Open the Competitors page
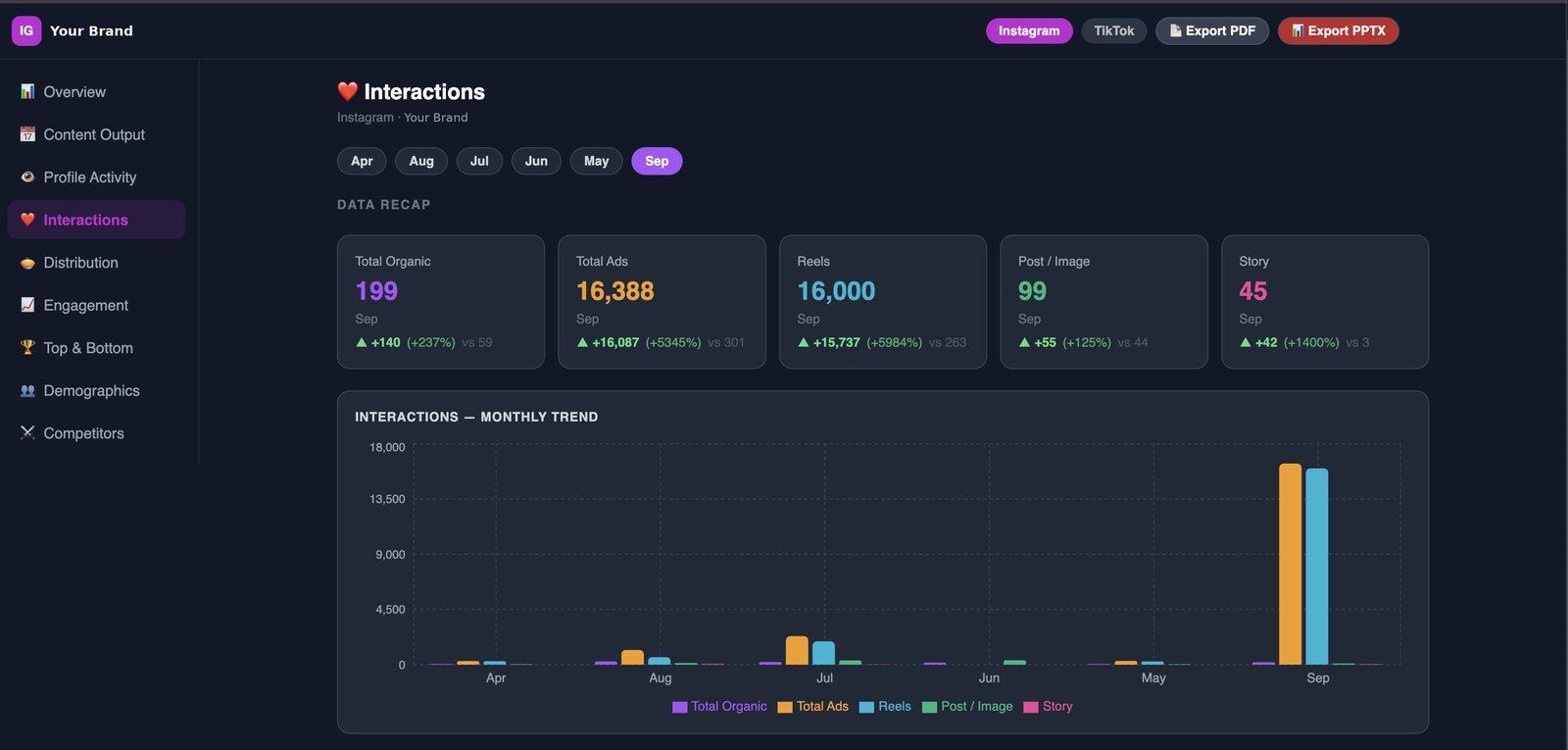Image resolution: width=1568 pixels, height=750 pixels. pos(96,432)
